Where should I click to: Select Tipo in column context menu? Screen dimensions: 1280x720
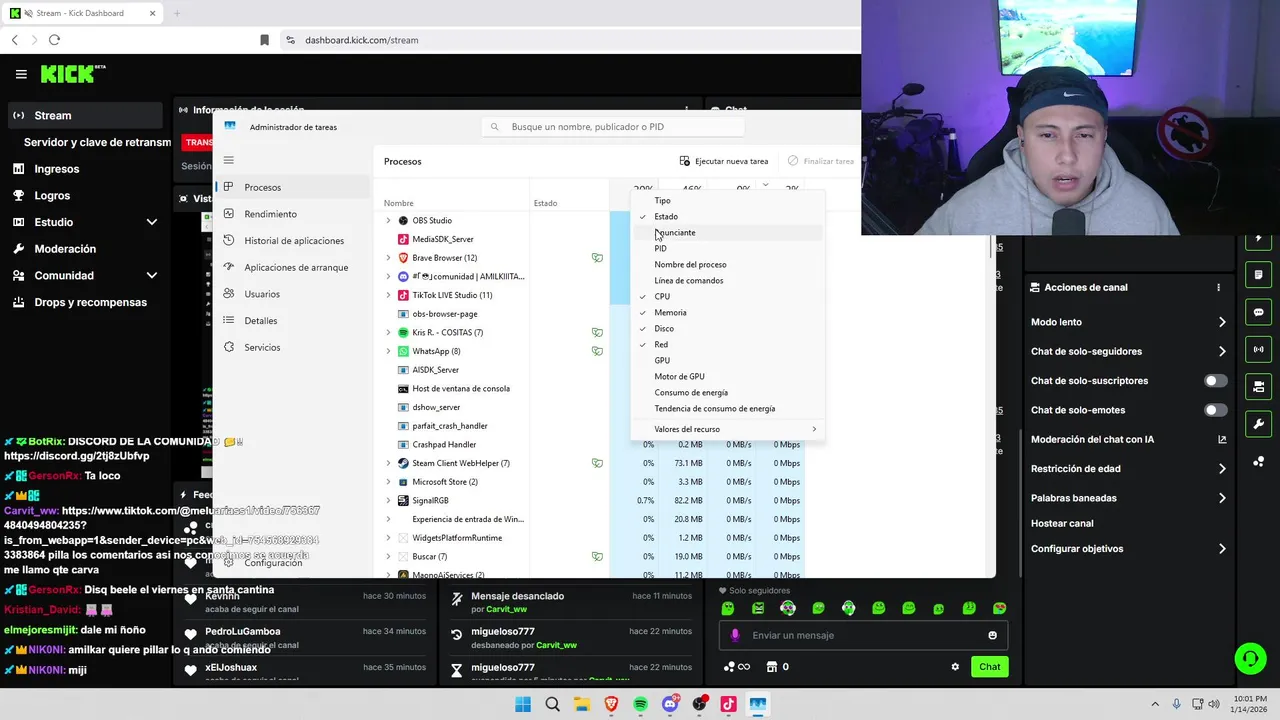tap(727, 201)
